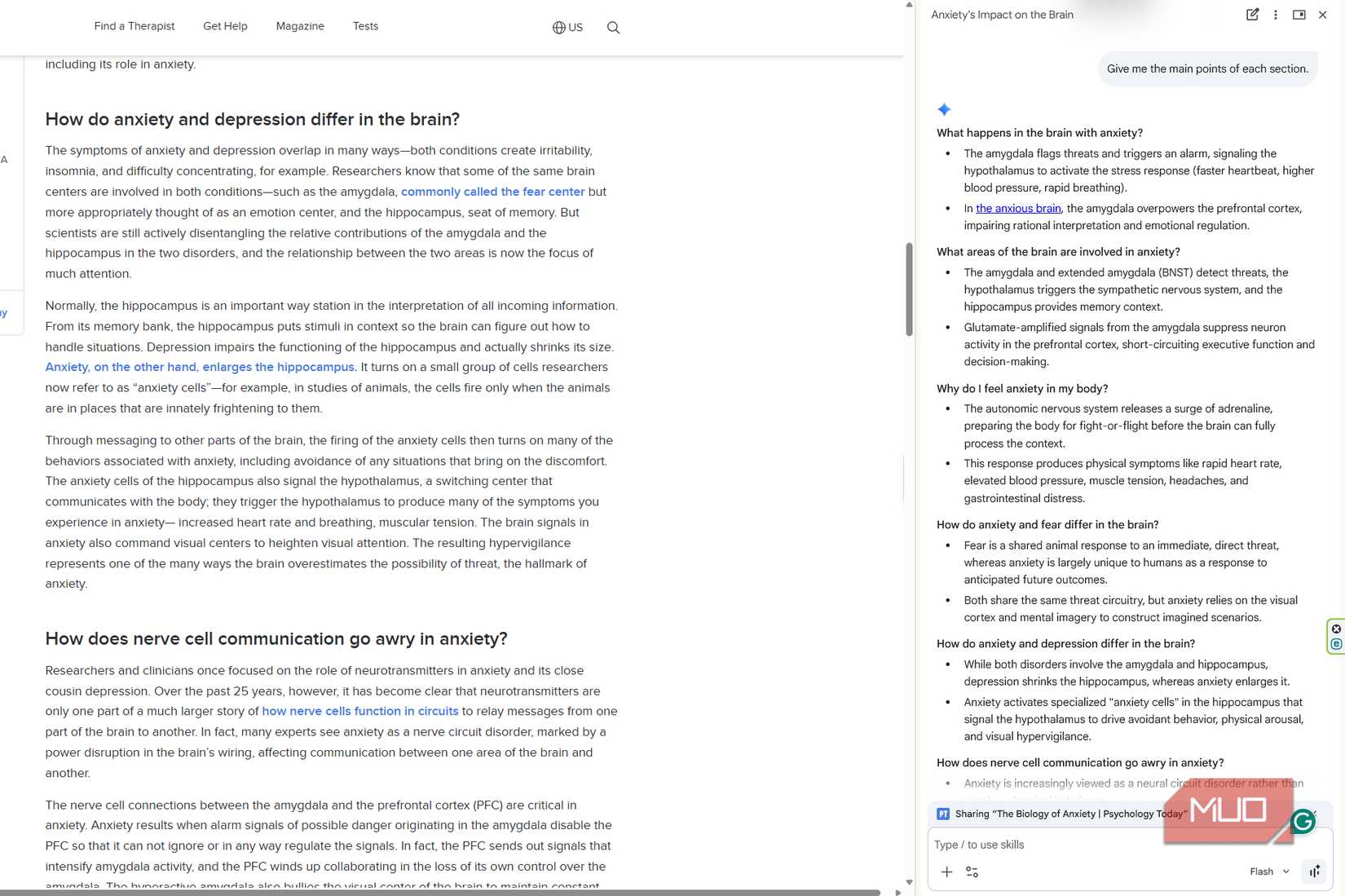Screen dimensions: 1345x896
Task: Click the globe US region selector
Action: pos(567,28)
